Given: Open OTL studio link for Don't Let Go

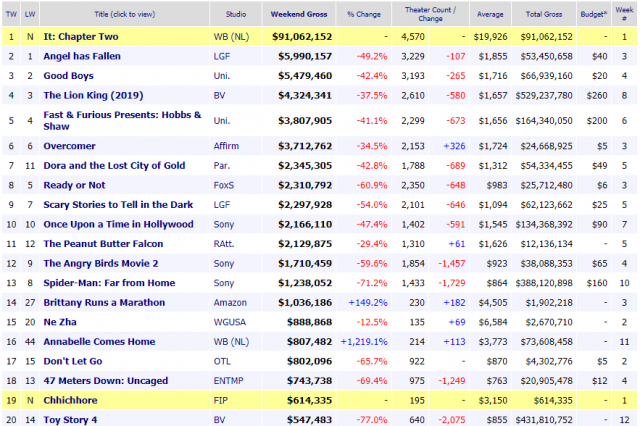Looking at the screenshot, I should (222, 362).
